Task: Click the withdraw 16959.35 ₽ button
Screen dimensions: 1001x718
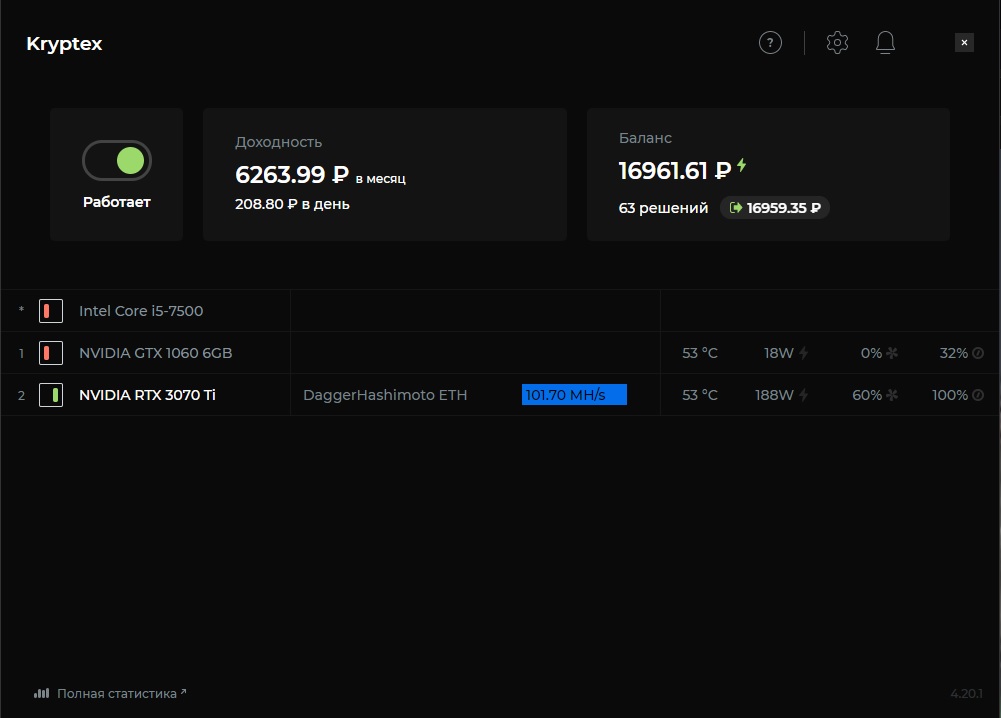Action: (774, 207)
